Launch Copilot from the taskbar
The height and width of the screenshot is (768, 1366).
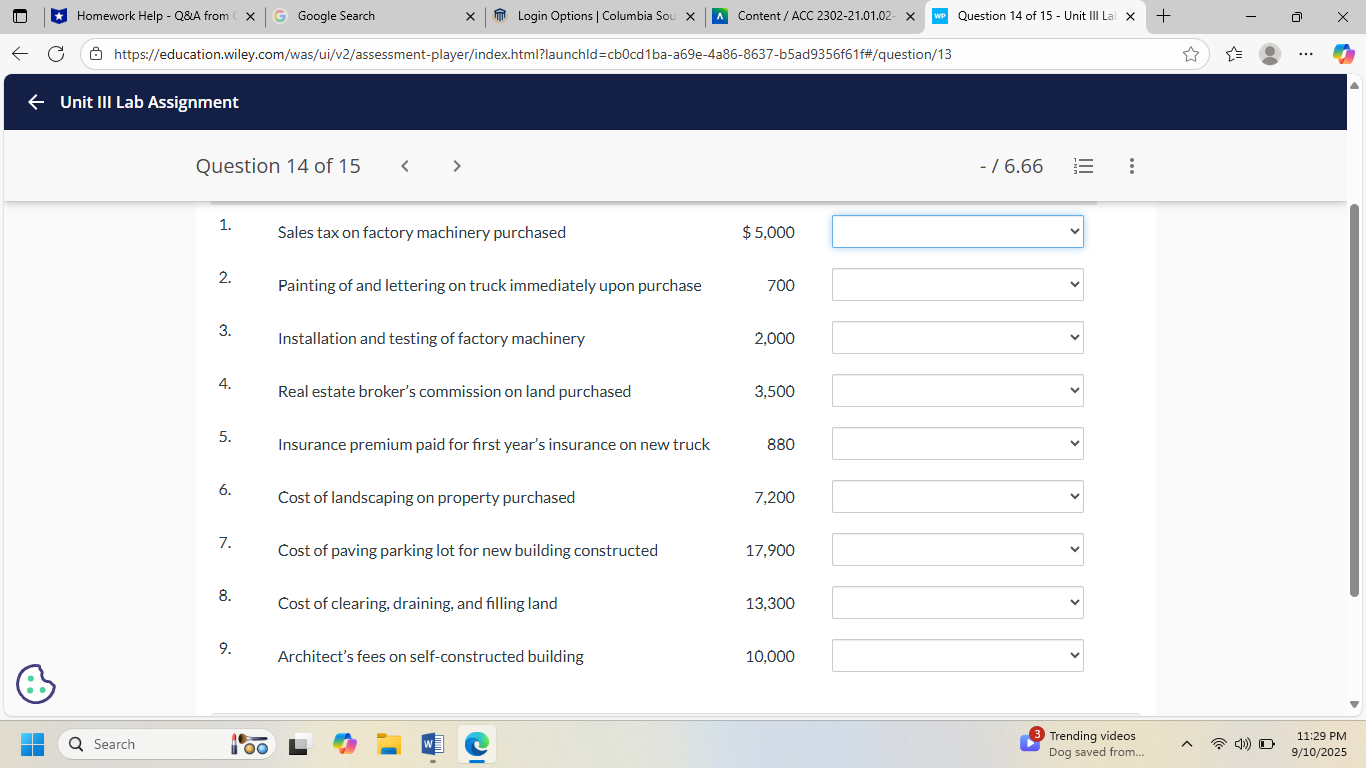pyautogui.click(x=345, y=744)
